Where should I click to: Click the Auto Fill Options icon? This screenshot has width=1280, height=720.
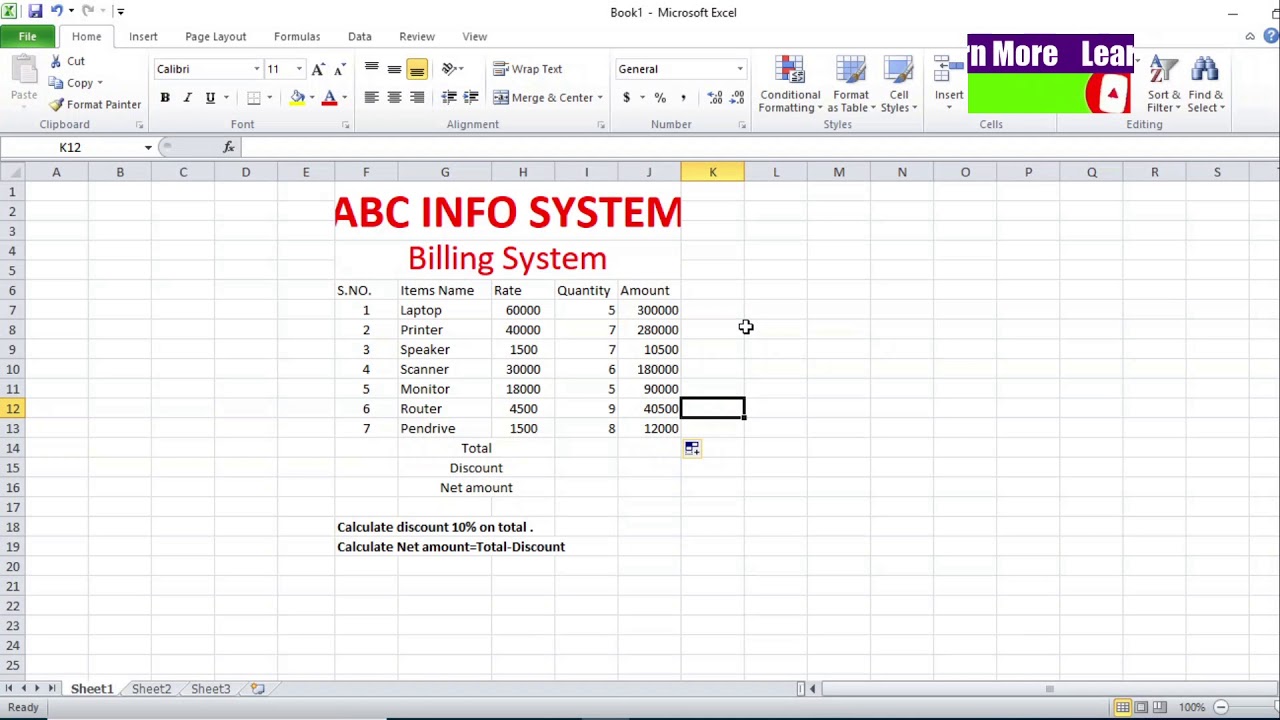click(x=692, y=449)
